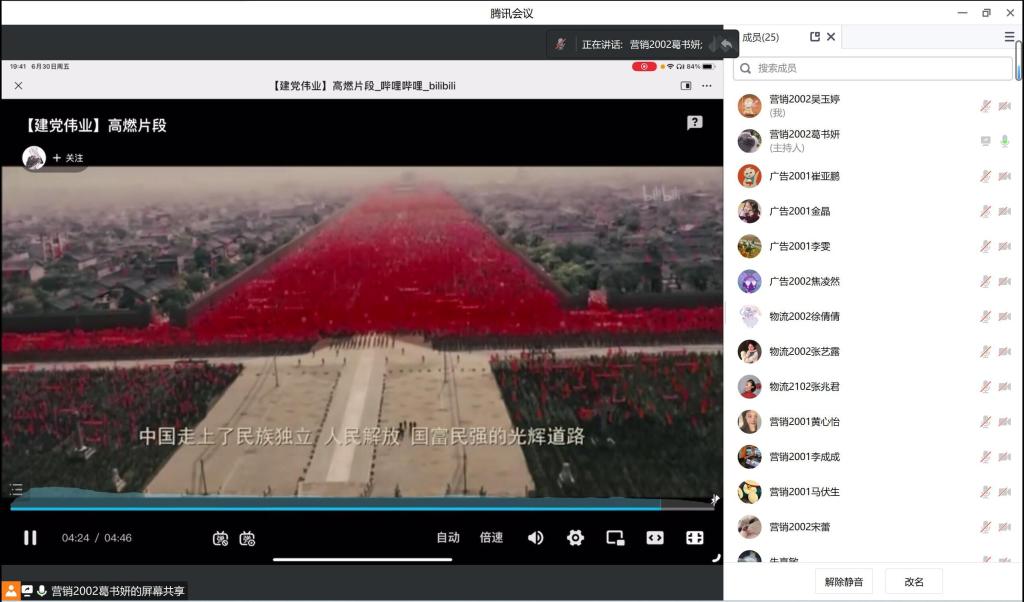Image resolution: width=1024 pixels, height=602 pixels.
Task: Click 解除静音 unmute button
Action: [x=843, y=581]
